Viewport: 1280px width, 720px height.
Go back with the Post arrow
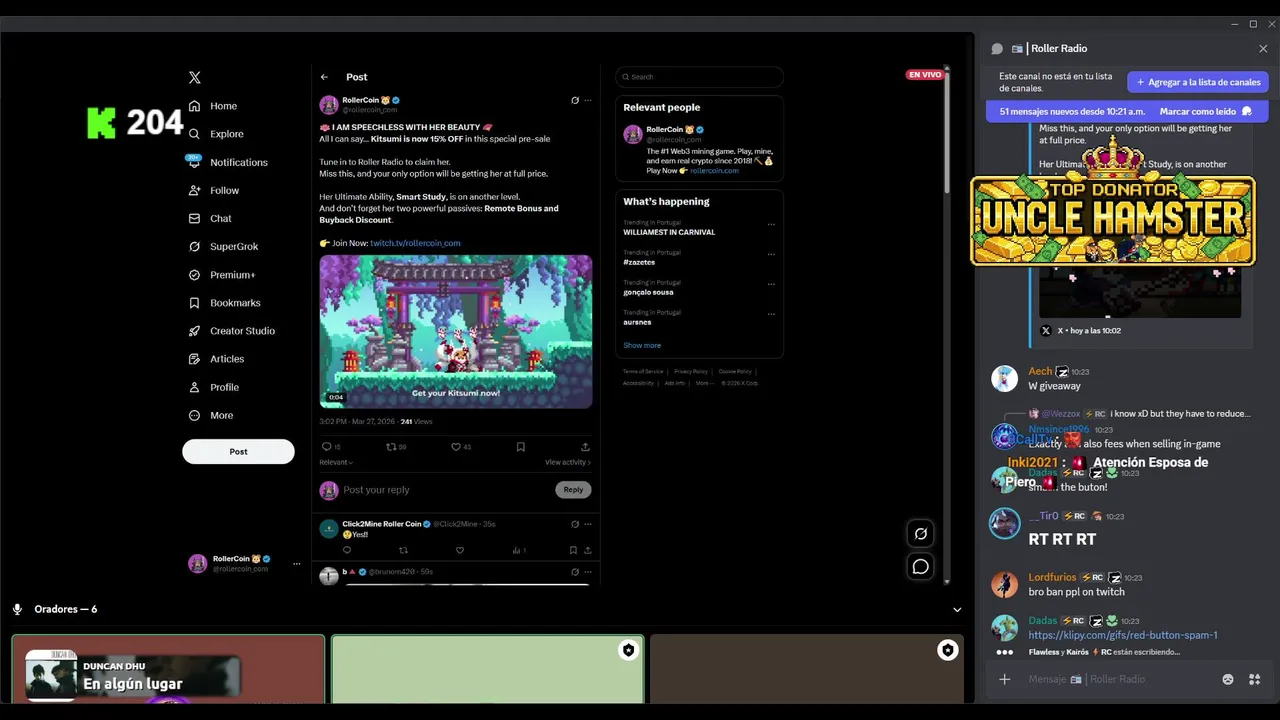(324, 77)
